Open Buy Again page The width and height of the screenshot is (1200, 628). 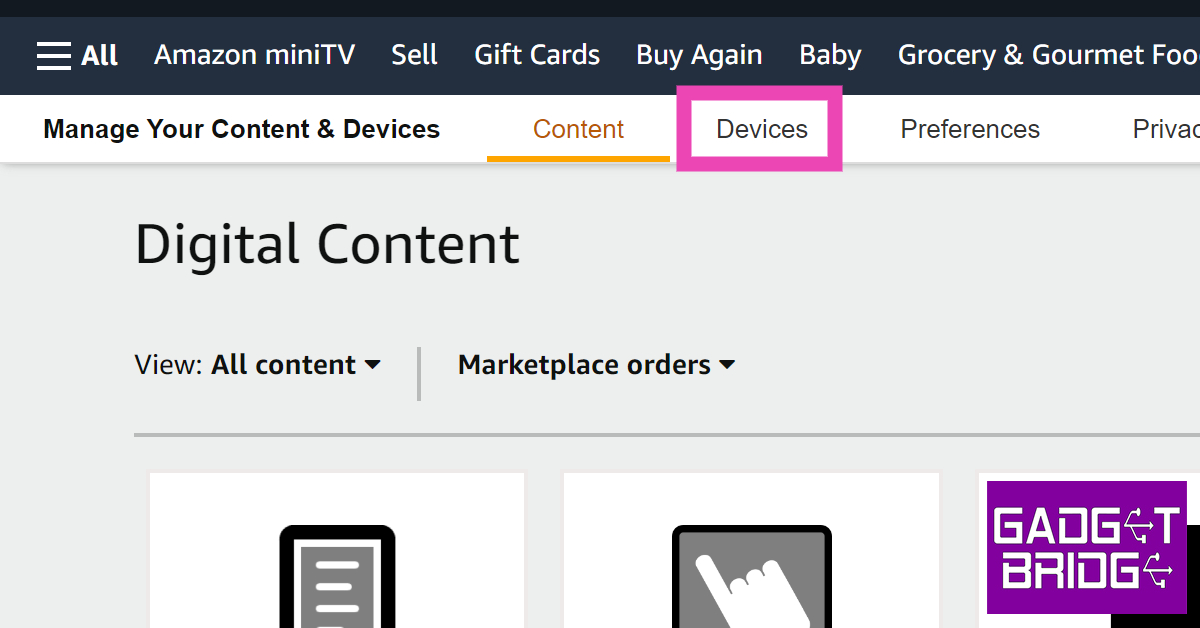pos(699,55)
